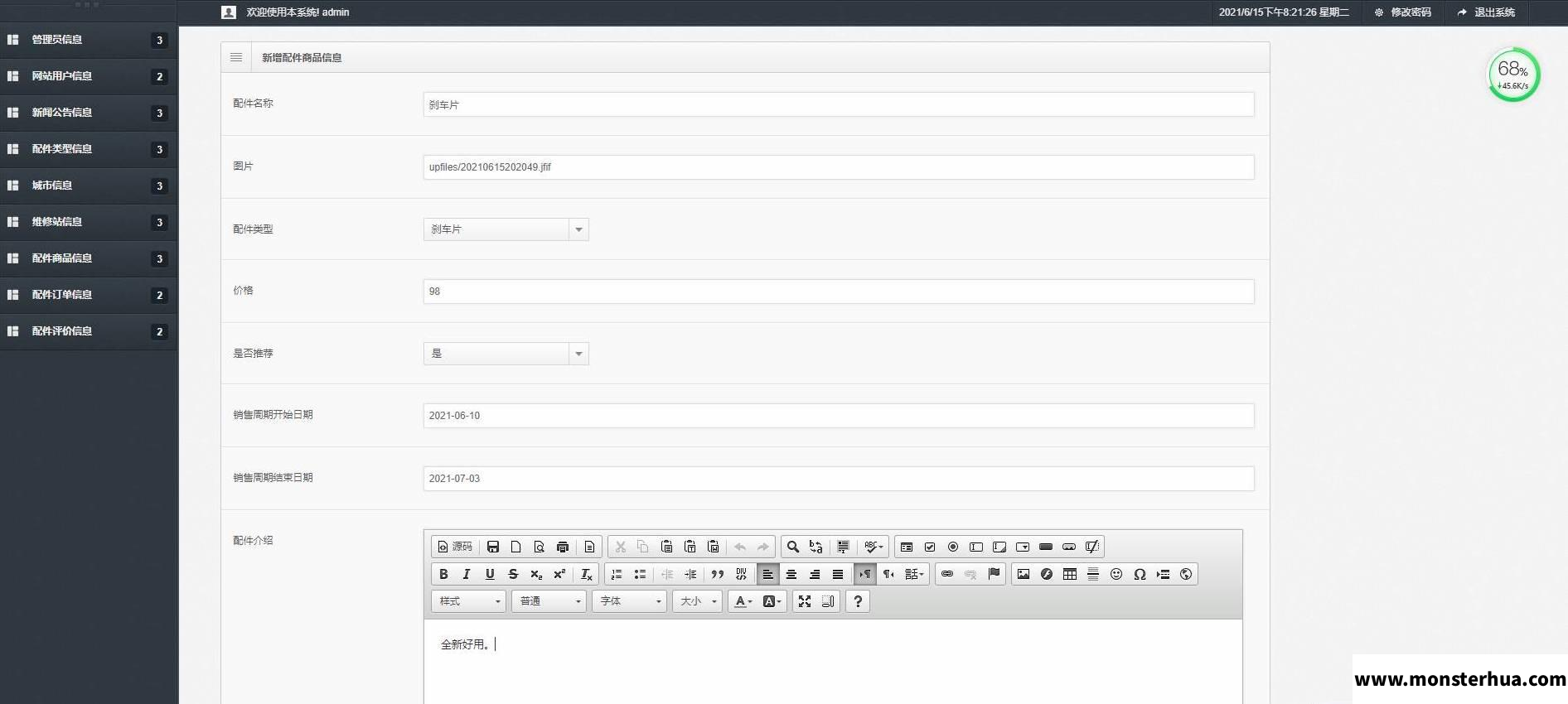The height and width of the screenshot is (704, 1568).
Task: Open the Replace tool in editor
Action: pyautogui.click(x=816, y=547)
